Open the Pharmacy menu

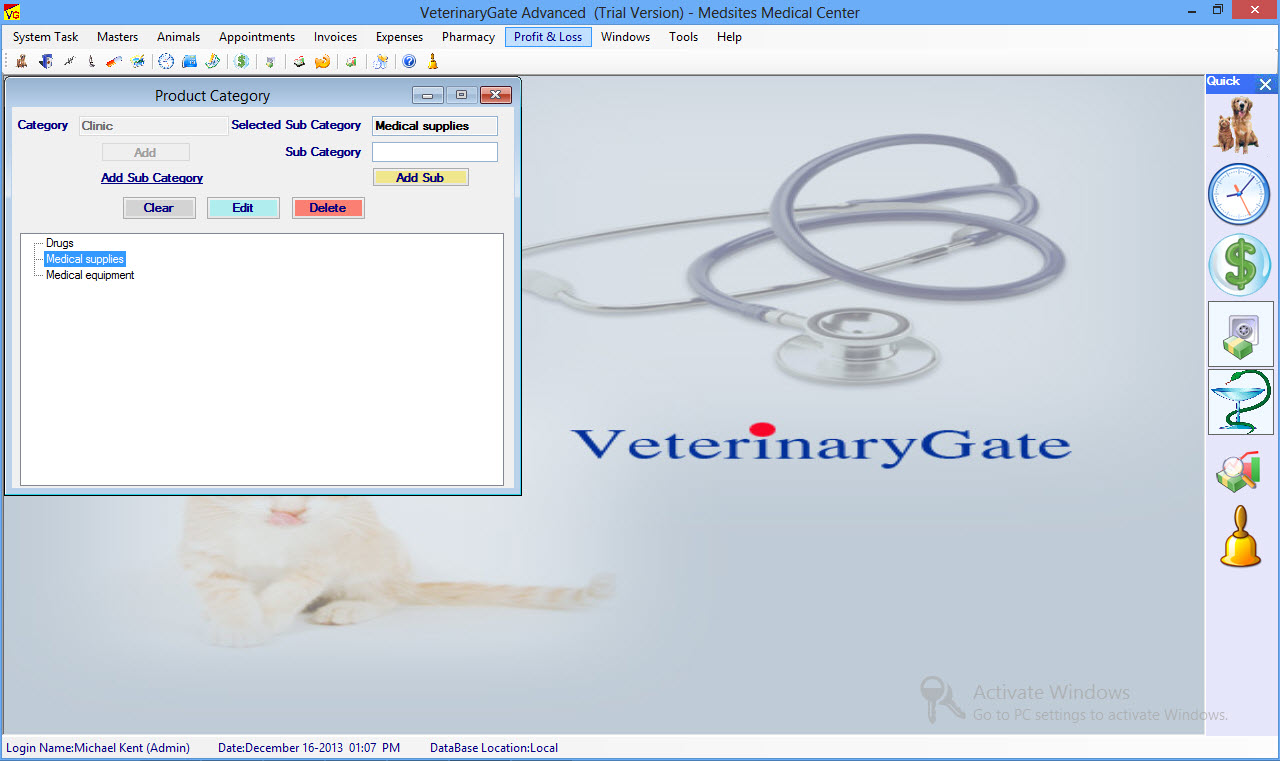pos(468,37)
